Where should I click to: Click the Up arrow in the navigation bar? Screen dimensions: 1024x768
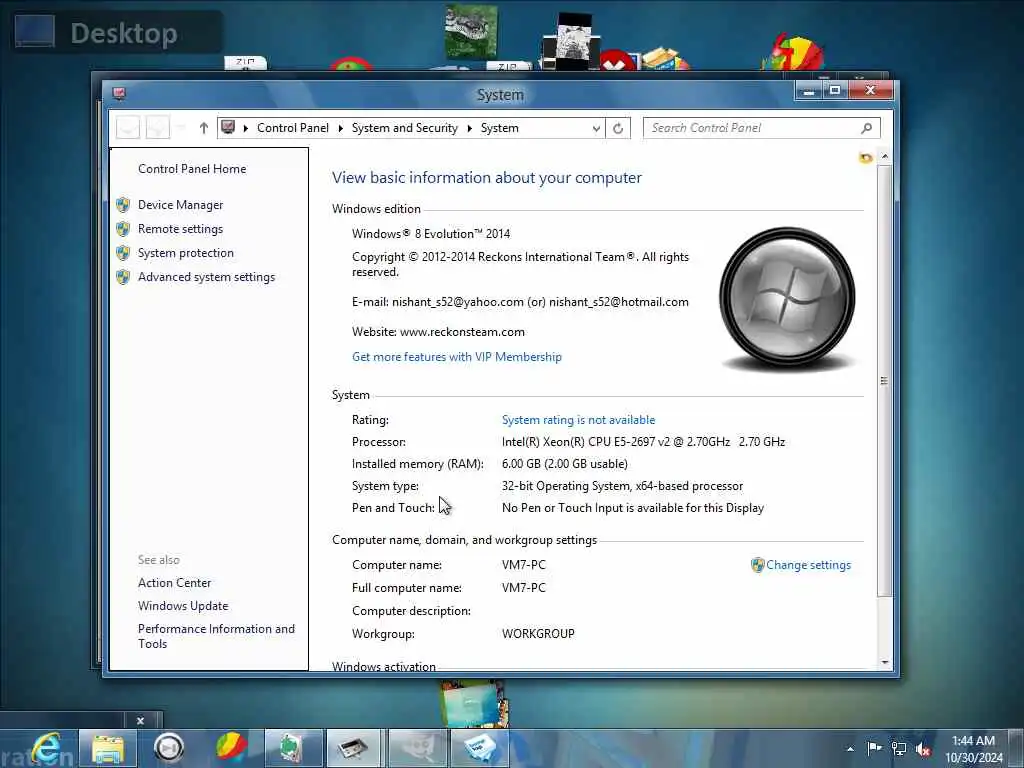tap(204, 128)
